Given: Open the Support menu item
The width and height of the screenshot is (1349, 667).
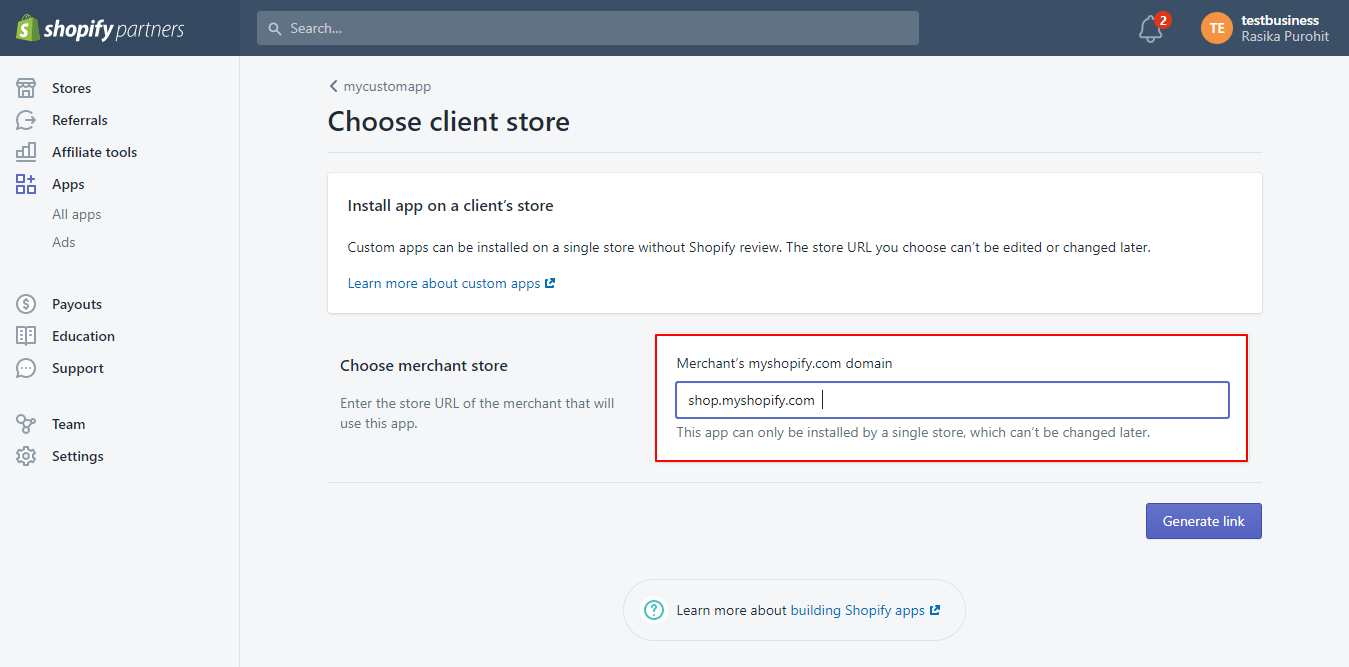Looking at the screenshot, I should (x=78, y=368).
